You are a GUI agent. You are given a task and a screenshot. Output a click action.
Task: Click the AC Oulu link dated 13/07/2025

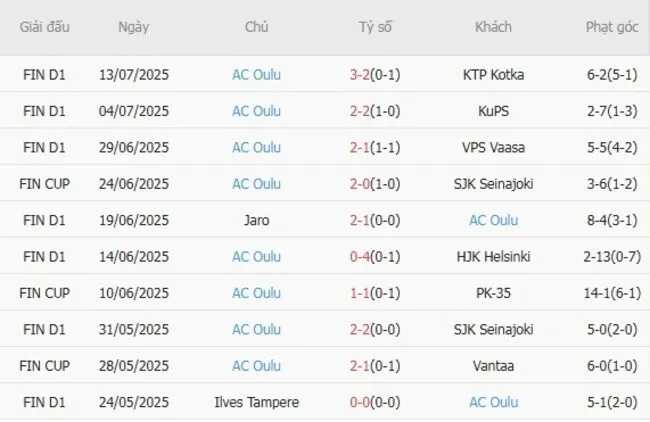pos(256,74)
